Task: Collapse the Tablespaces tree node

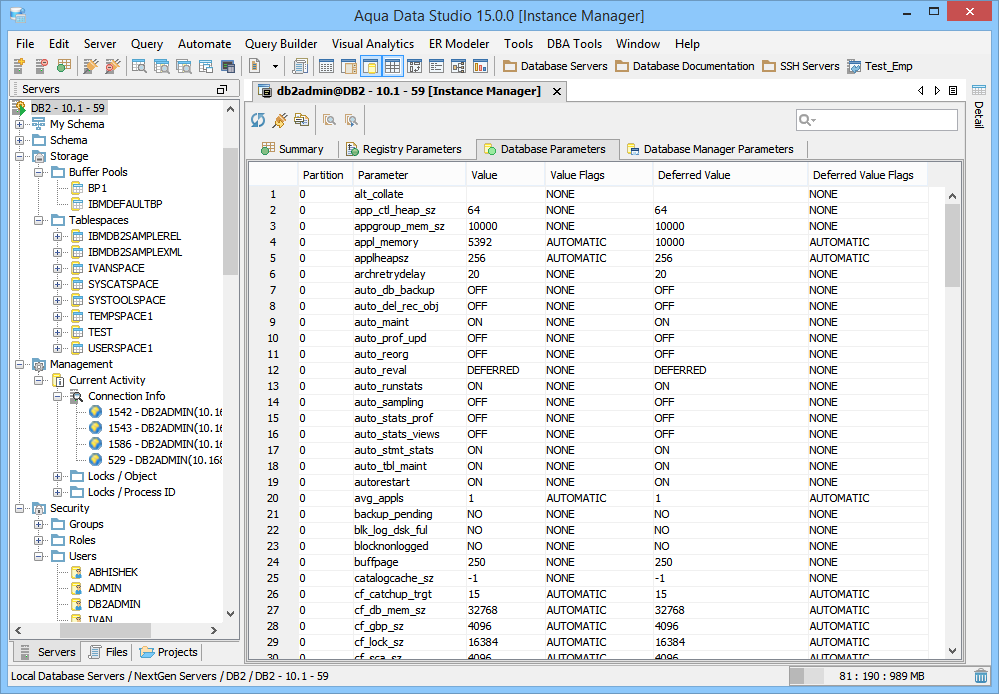Action: coord(39,220)
